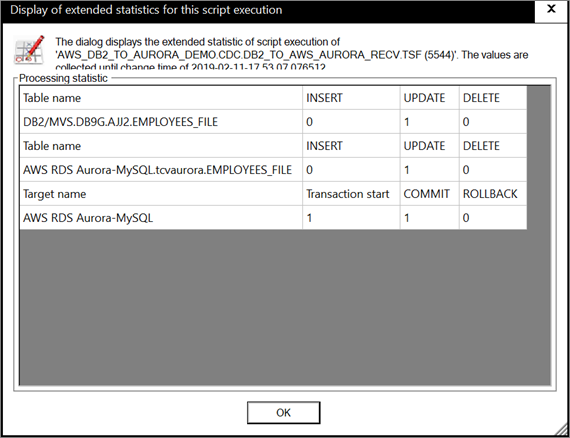Click the OK button
This screenshot has height=438, width=570.
284,413
